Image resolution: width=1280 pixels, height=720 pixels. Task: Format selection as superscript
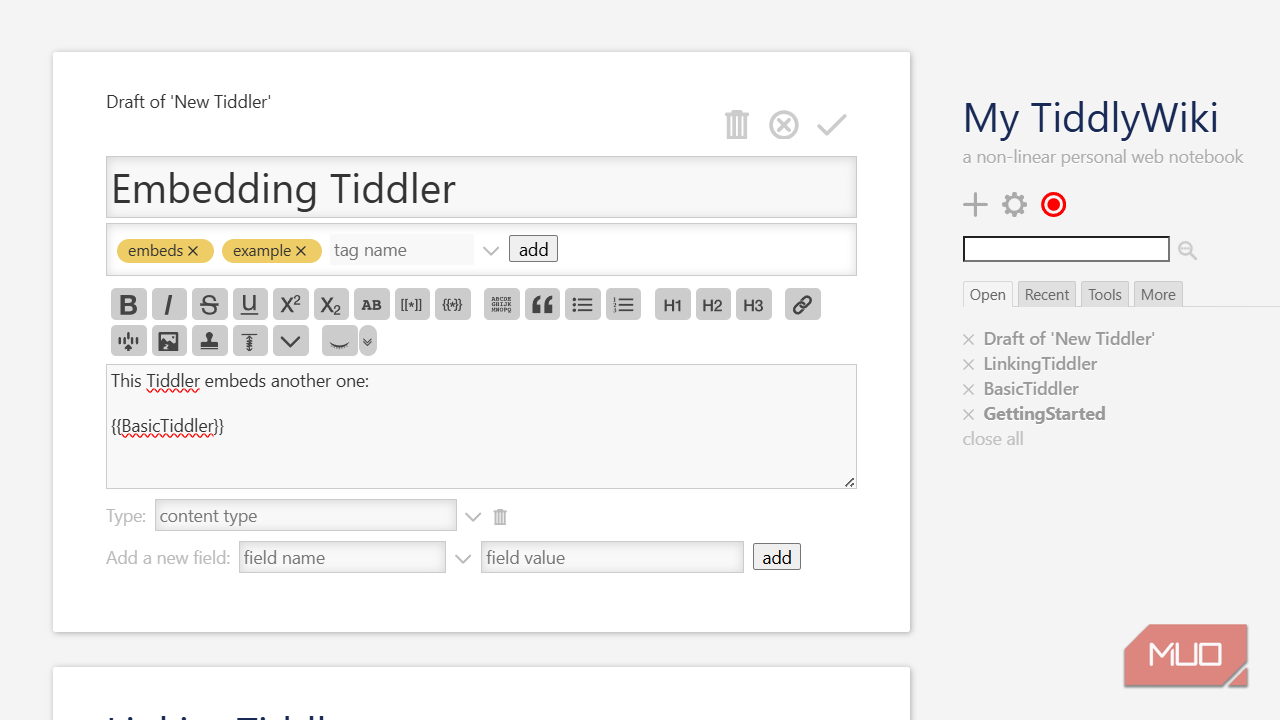[x=291, y=305]
